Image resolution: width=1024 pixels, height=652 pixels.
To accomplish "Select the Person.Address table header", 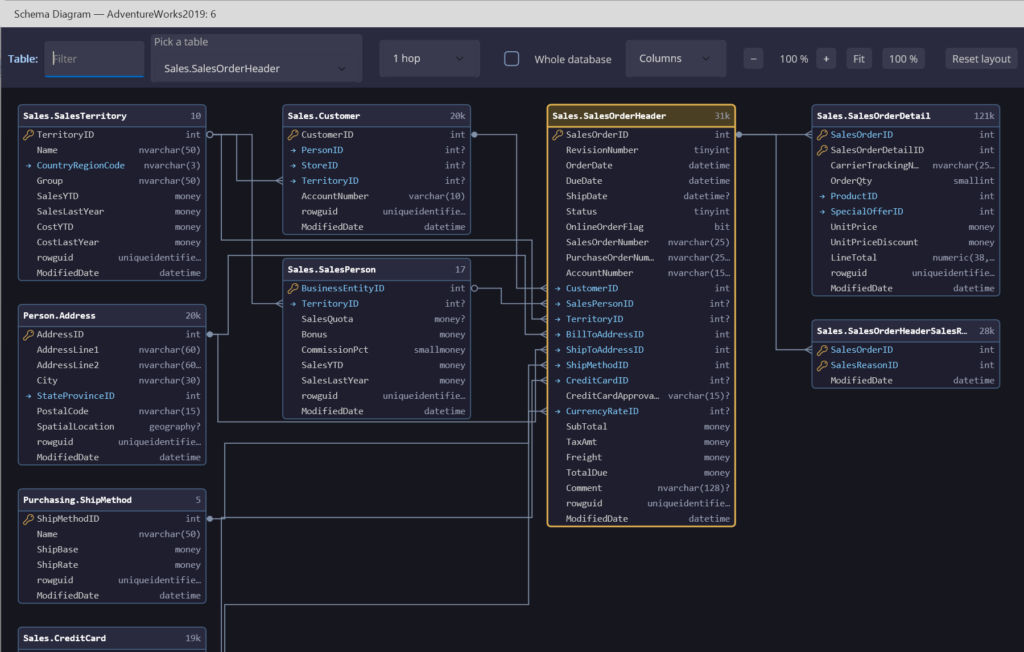I will coord(112,316).
